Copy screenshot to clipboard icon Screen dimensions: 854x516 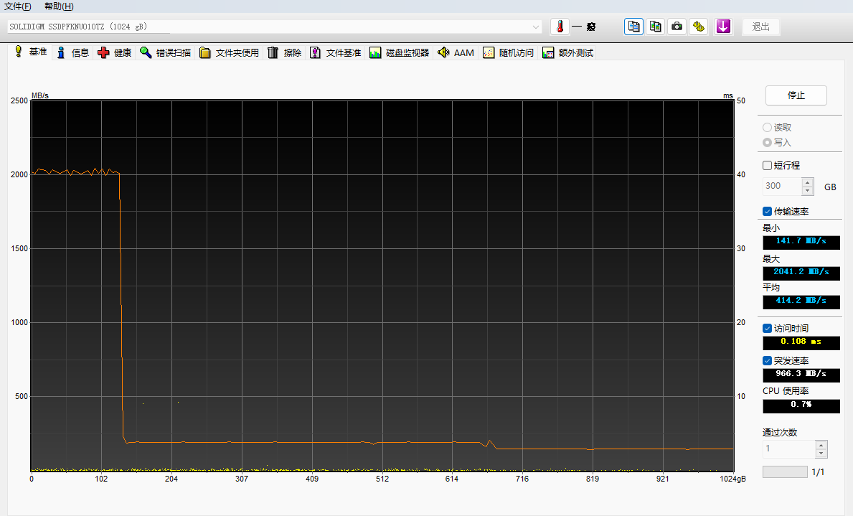pos(655,27)
